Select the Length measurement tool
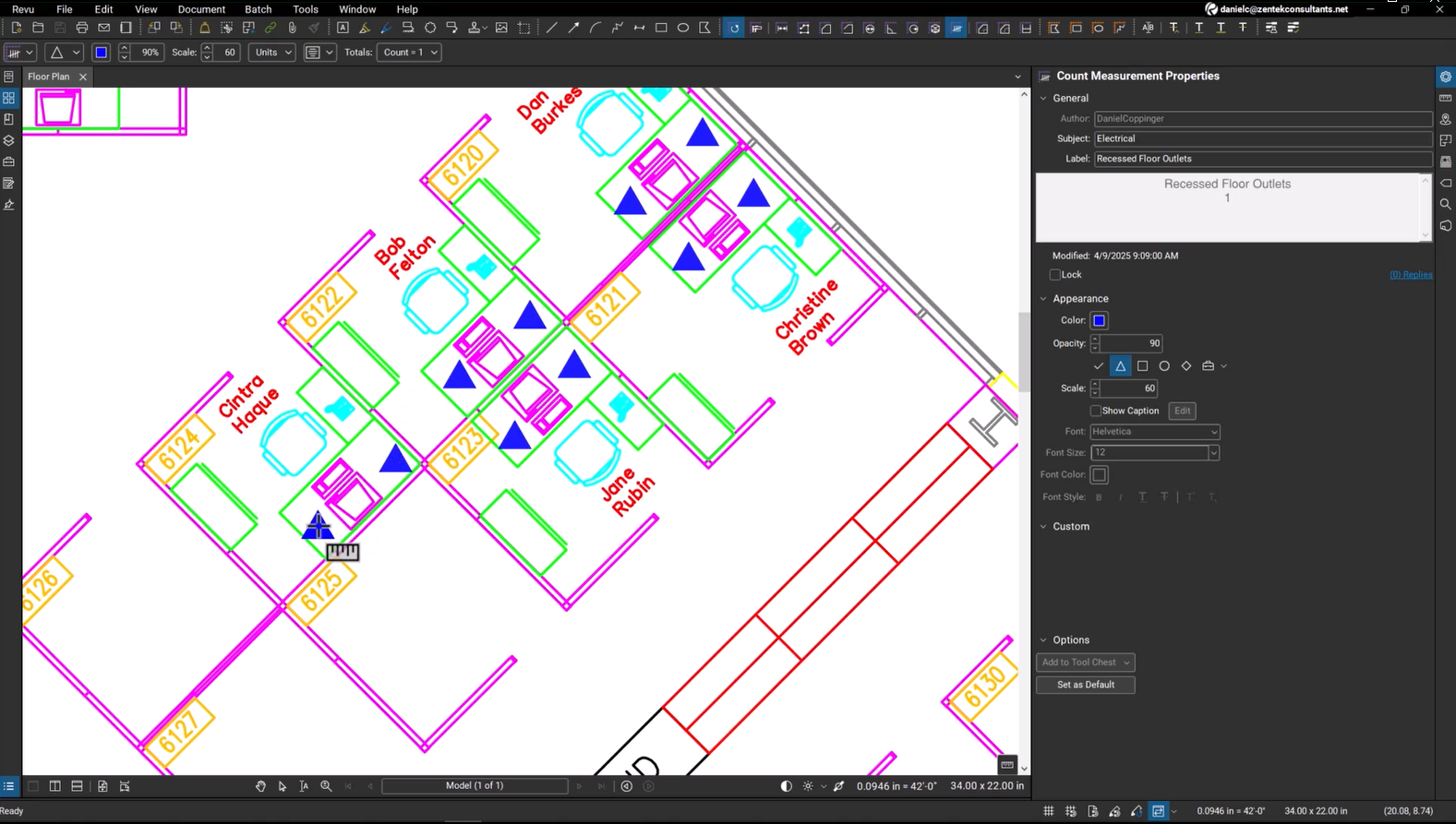The image size is (1456, 824). pos(782,29)
